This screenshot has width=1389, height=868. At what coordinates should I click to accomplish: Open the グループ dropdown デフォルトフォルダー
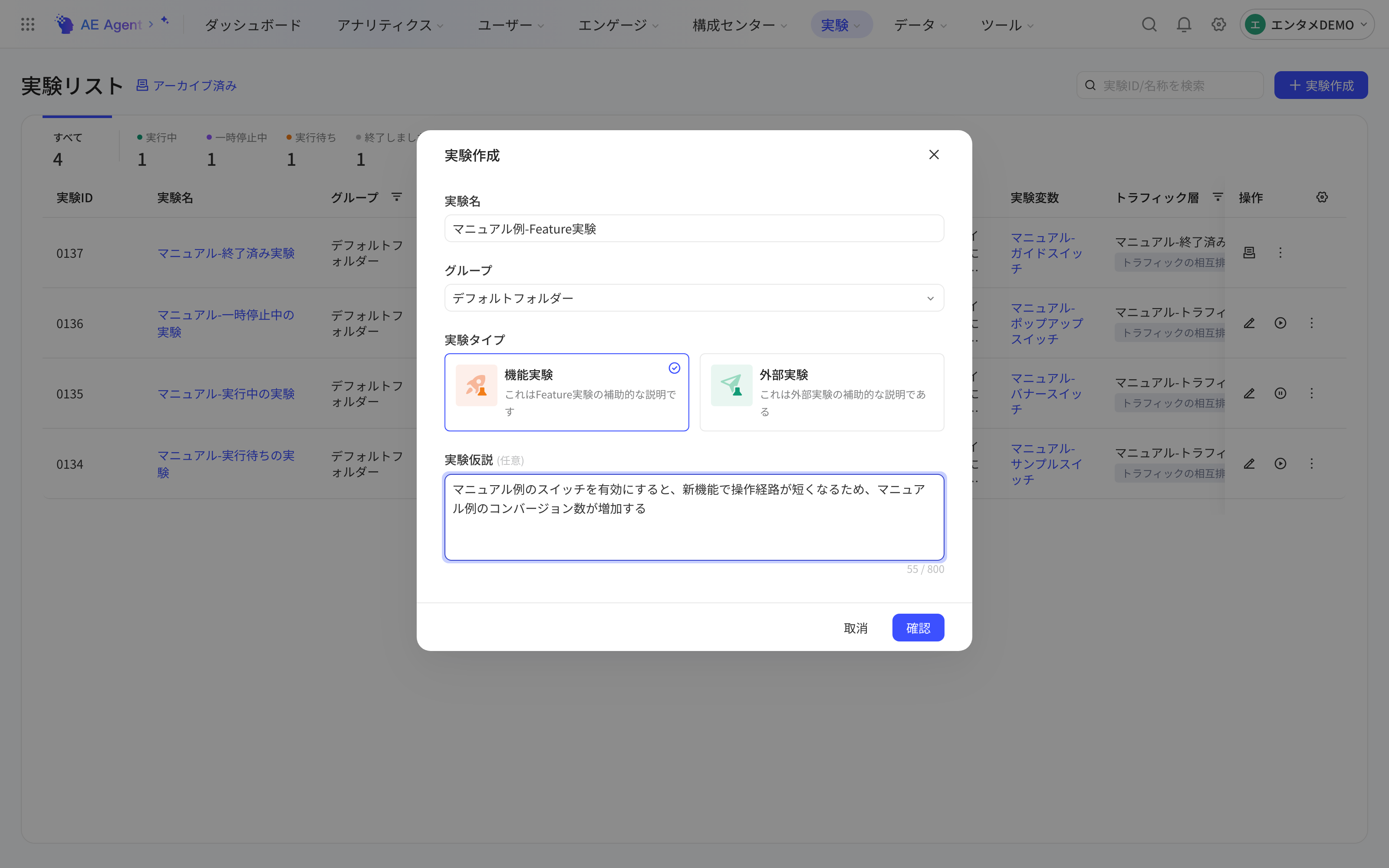click(x=694, y=298)
